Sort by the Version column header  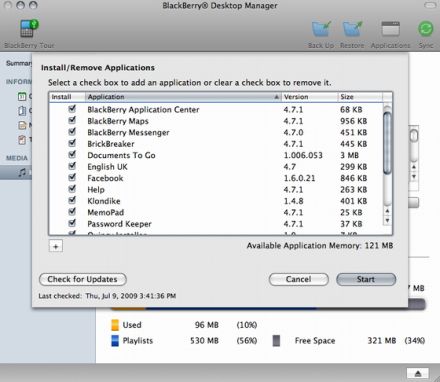[309, 97]
